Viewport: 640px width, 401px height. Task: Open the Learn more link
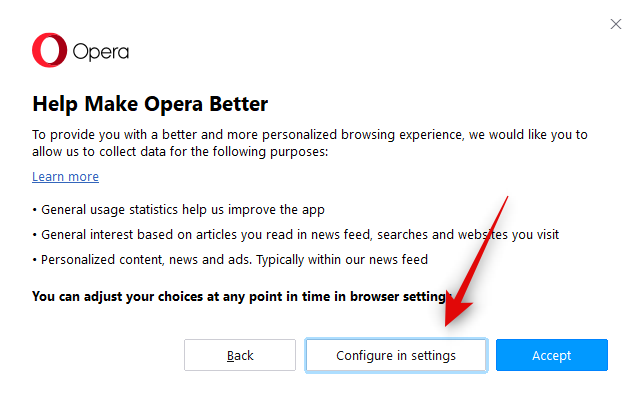(65, 177)
